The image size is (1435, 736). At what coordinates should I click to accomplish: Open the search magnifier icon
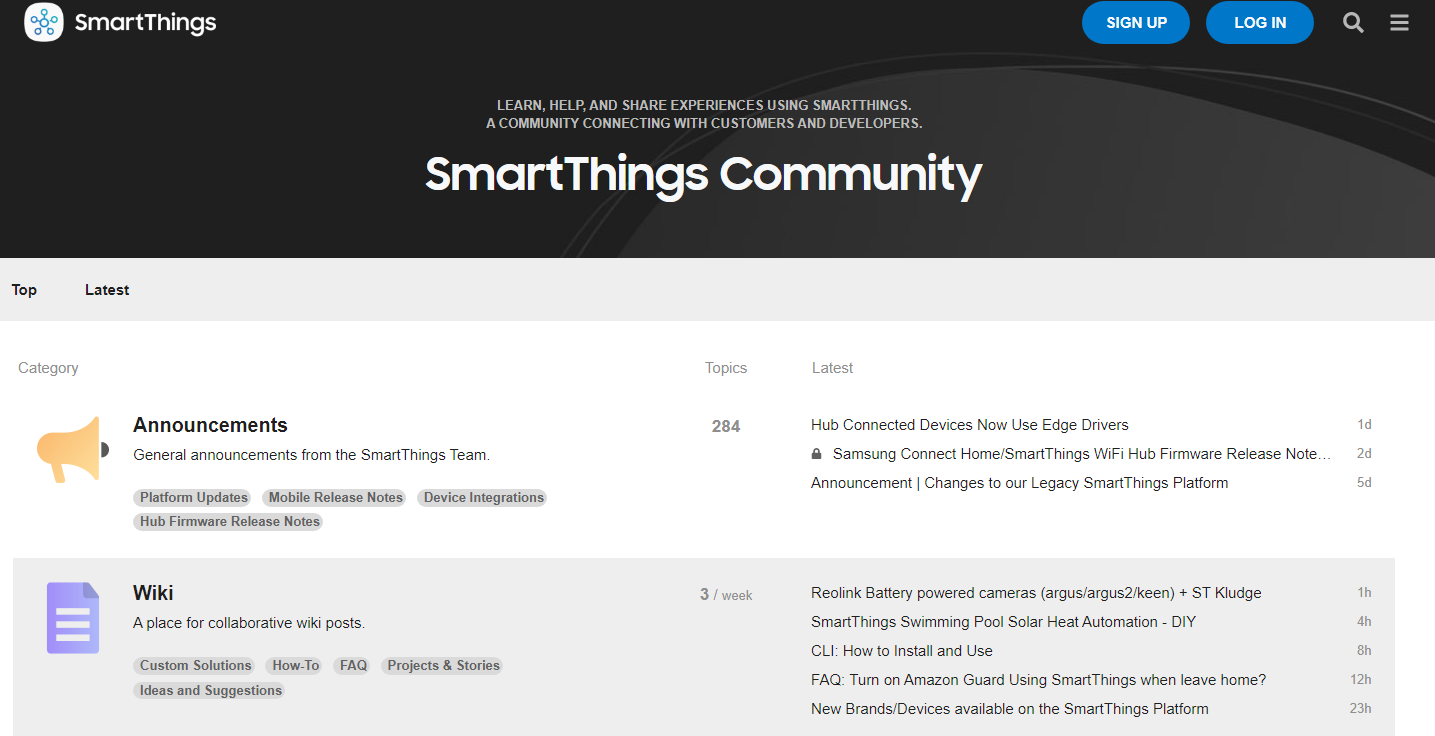(x=1353, y=23)
